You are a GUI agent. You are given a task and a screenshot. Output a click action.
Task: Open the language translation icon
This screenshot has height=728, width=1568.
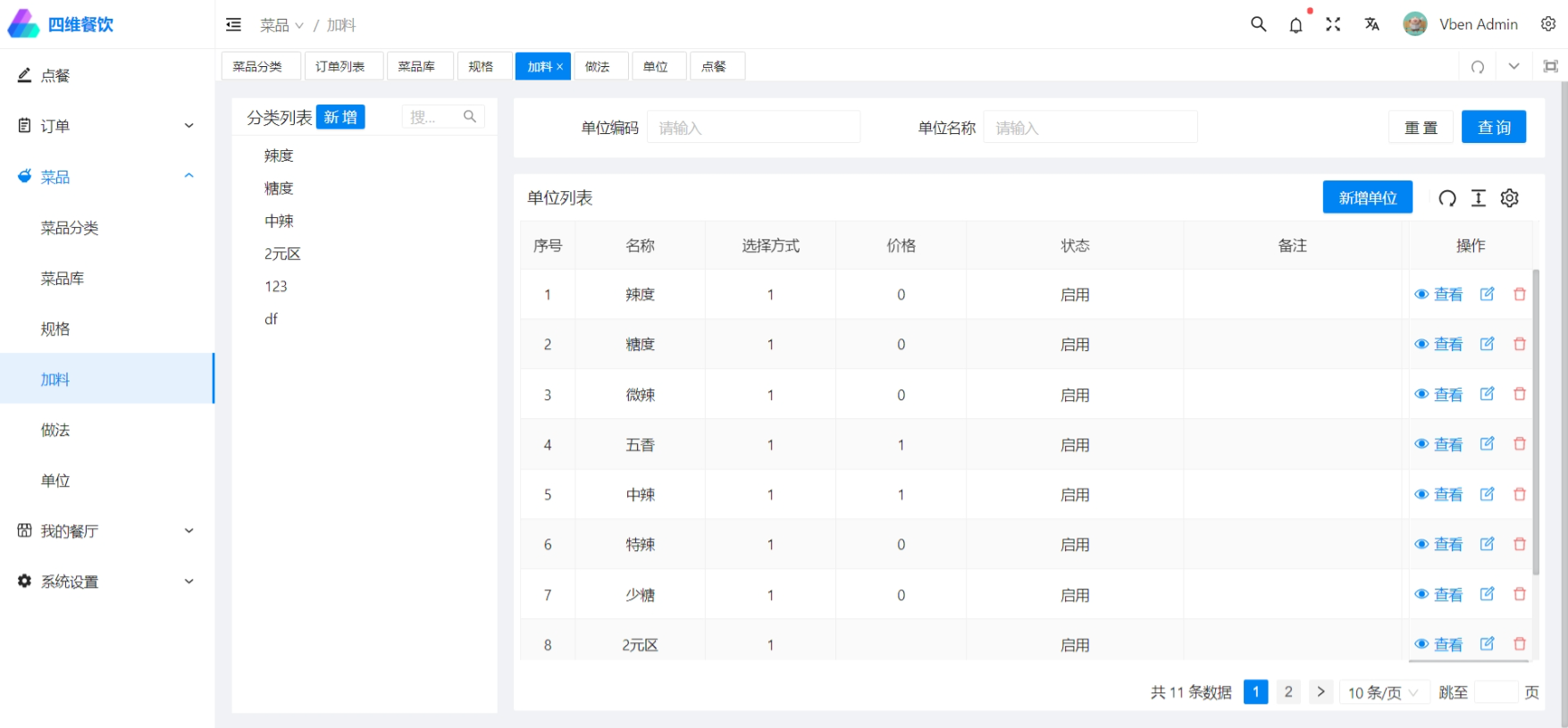tap(1371, 24)
